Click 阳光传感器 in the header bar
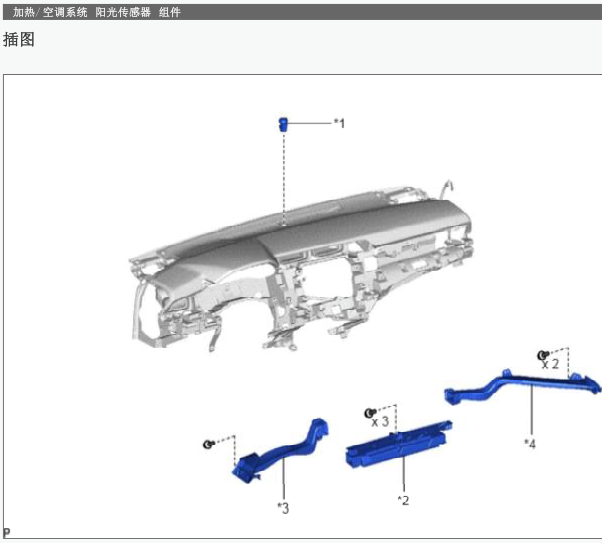The image size is (602, 543). click(x=123, y=12)
